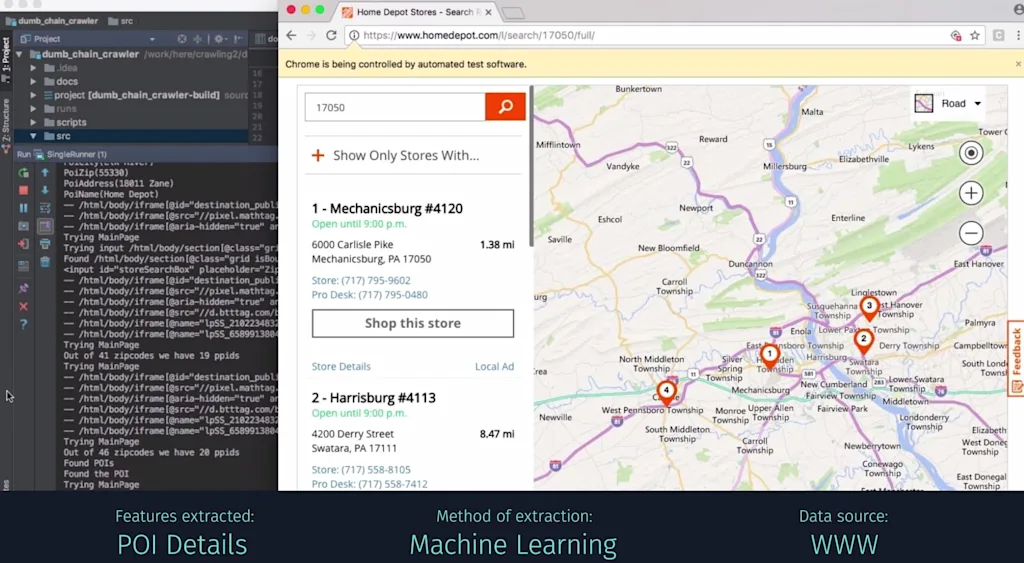Image resolution: width=1024 pixels, height=563 pixels.
Task: Expand the scripts folder
Action: (33, 123)
